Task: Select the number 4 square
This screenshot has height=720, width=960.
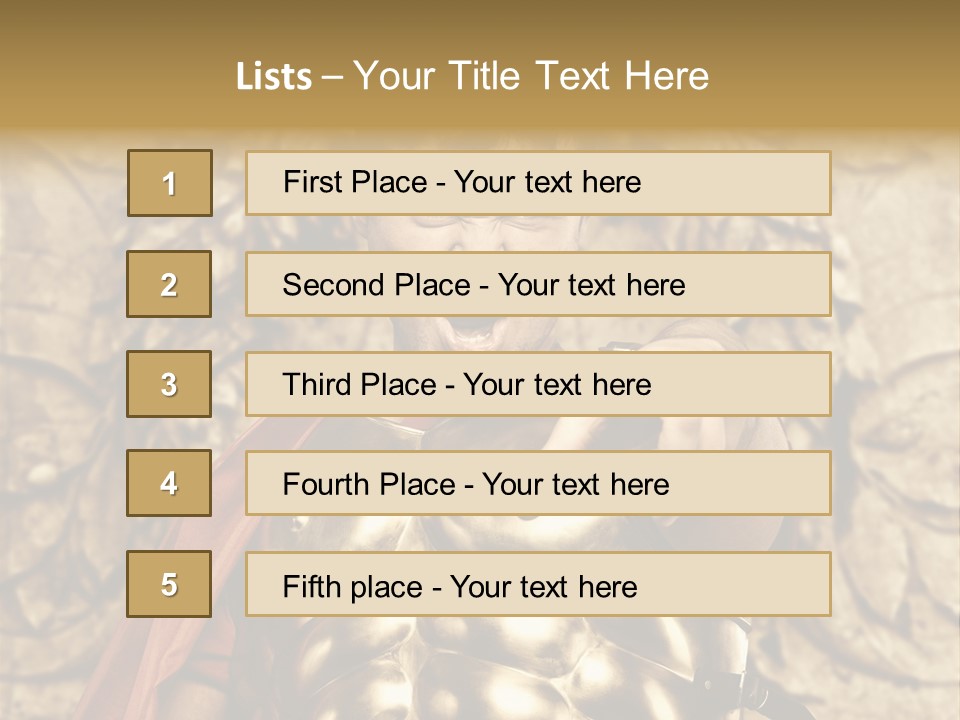Action: point(169,483)
